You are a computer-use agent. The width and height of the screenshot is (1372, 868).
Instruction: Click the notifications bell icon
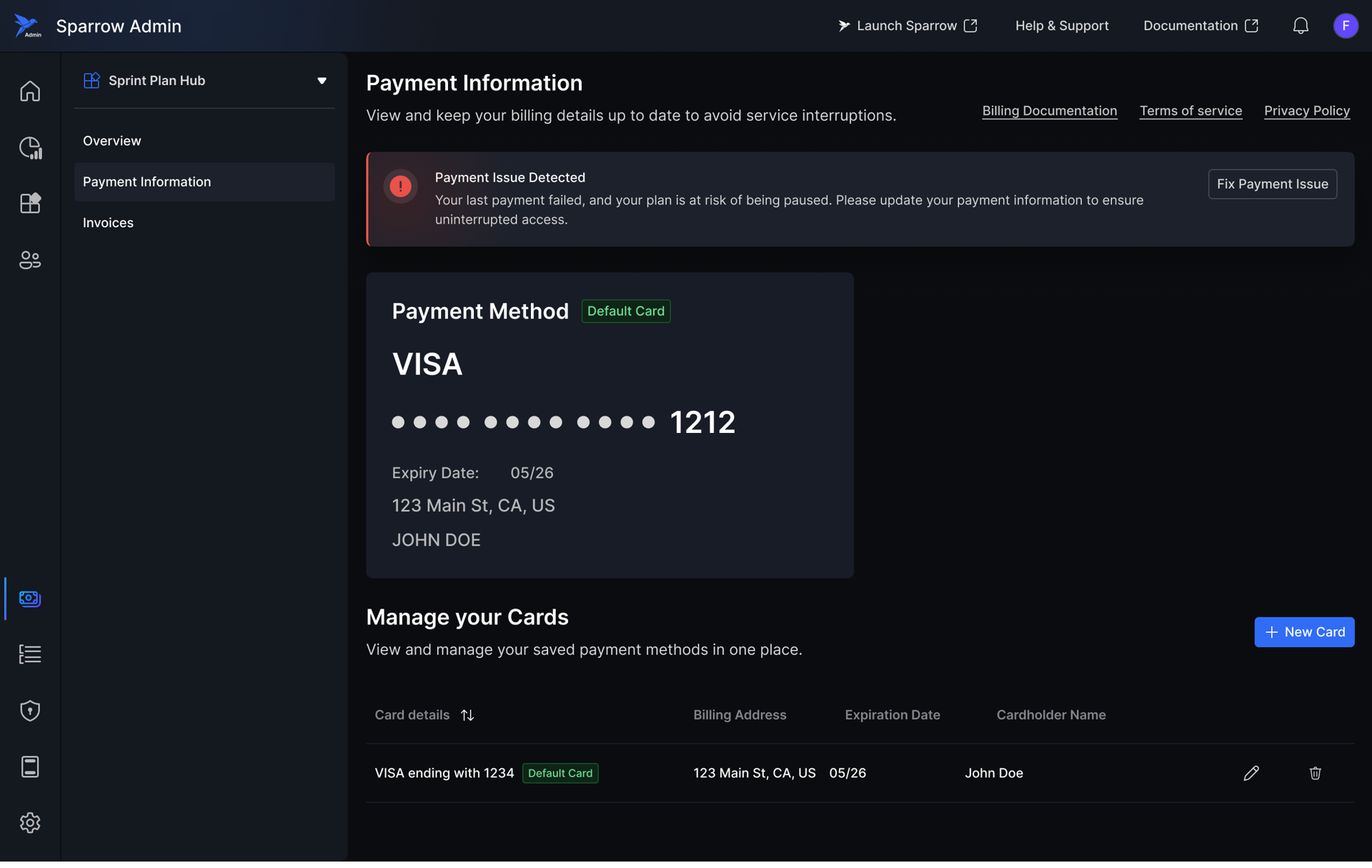[1301, 26]
